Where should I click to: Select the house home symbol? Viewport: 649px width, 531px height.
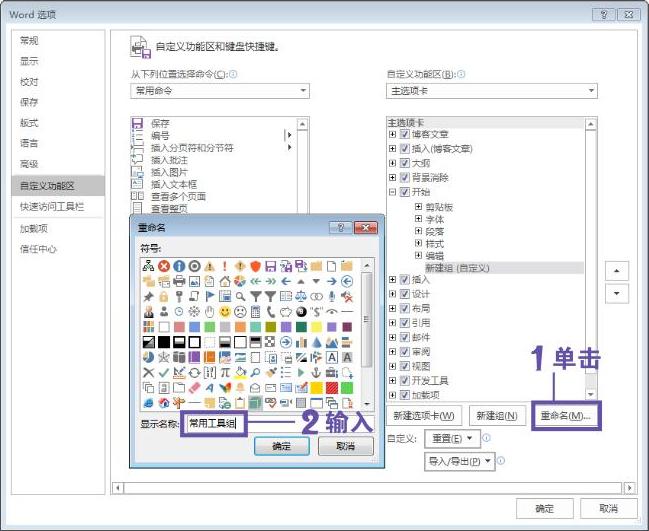tap(225, 281)
